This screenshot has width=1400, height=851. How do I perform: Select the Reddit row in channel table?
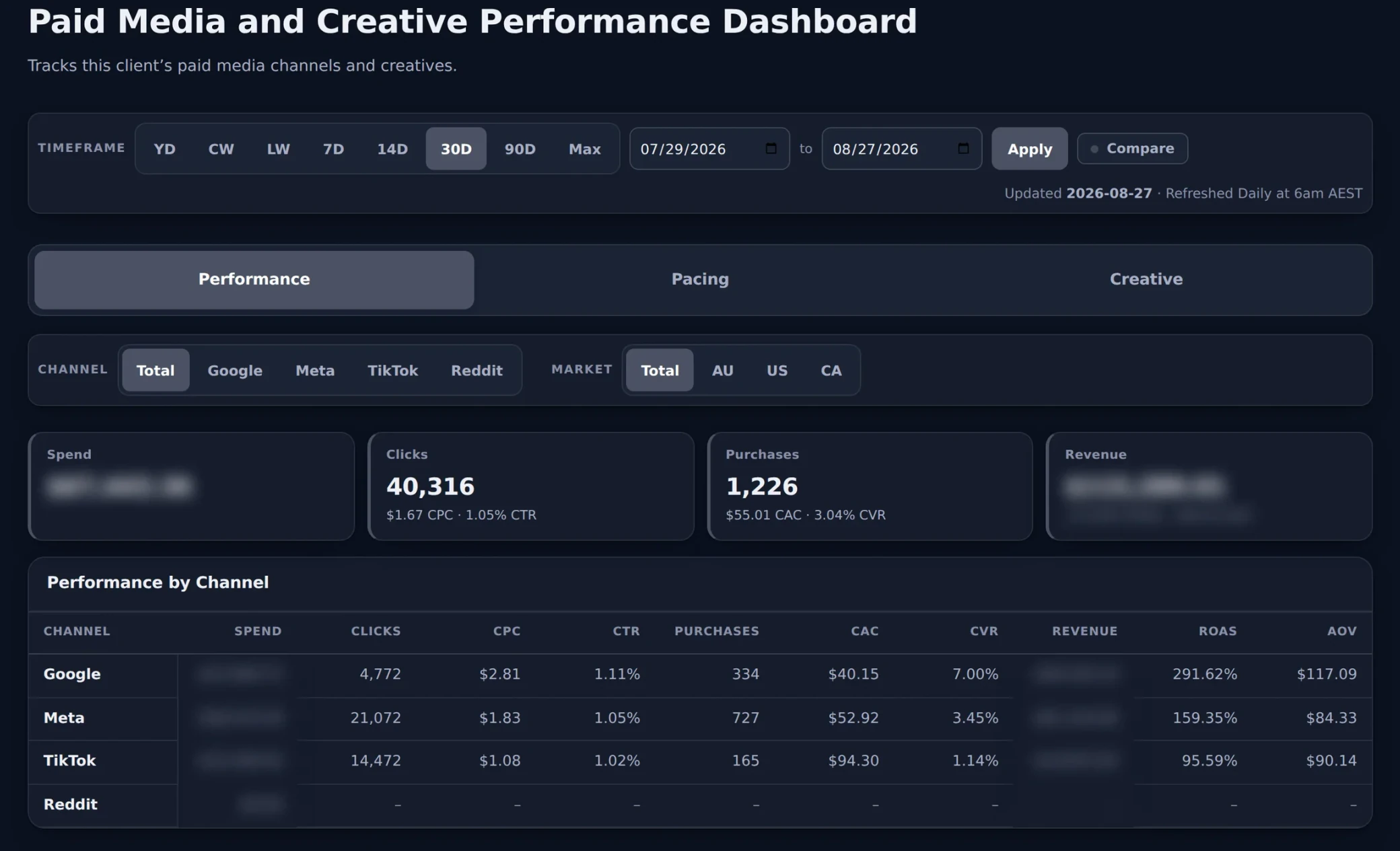[x=700, y=805]
